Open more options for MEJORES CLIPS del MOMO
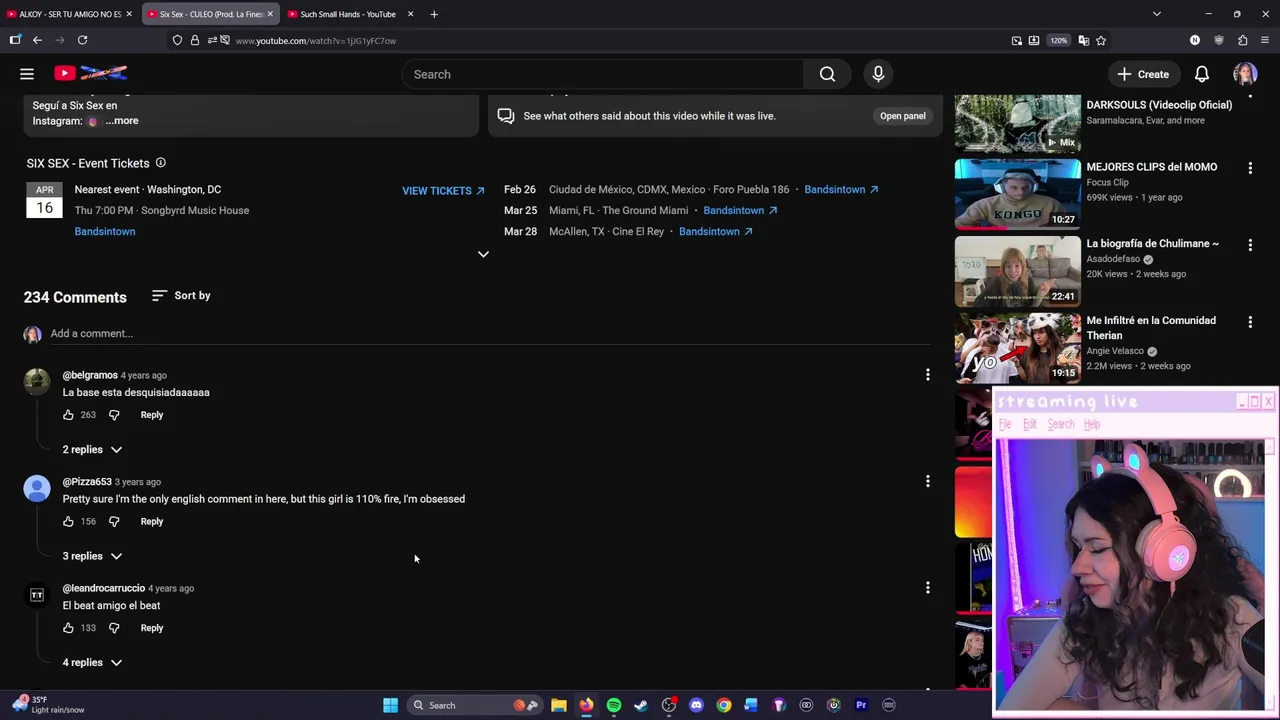Image resolution: width=1280 pixels, height=720 pixels. coord(1250,168)
